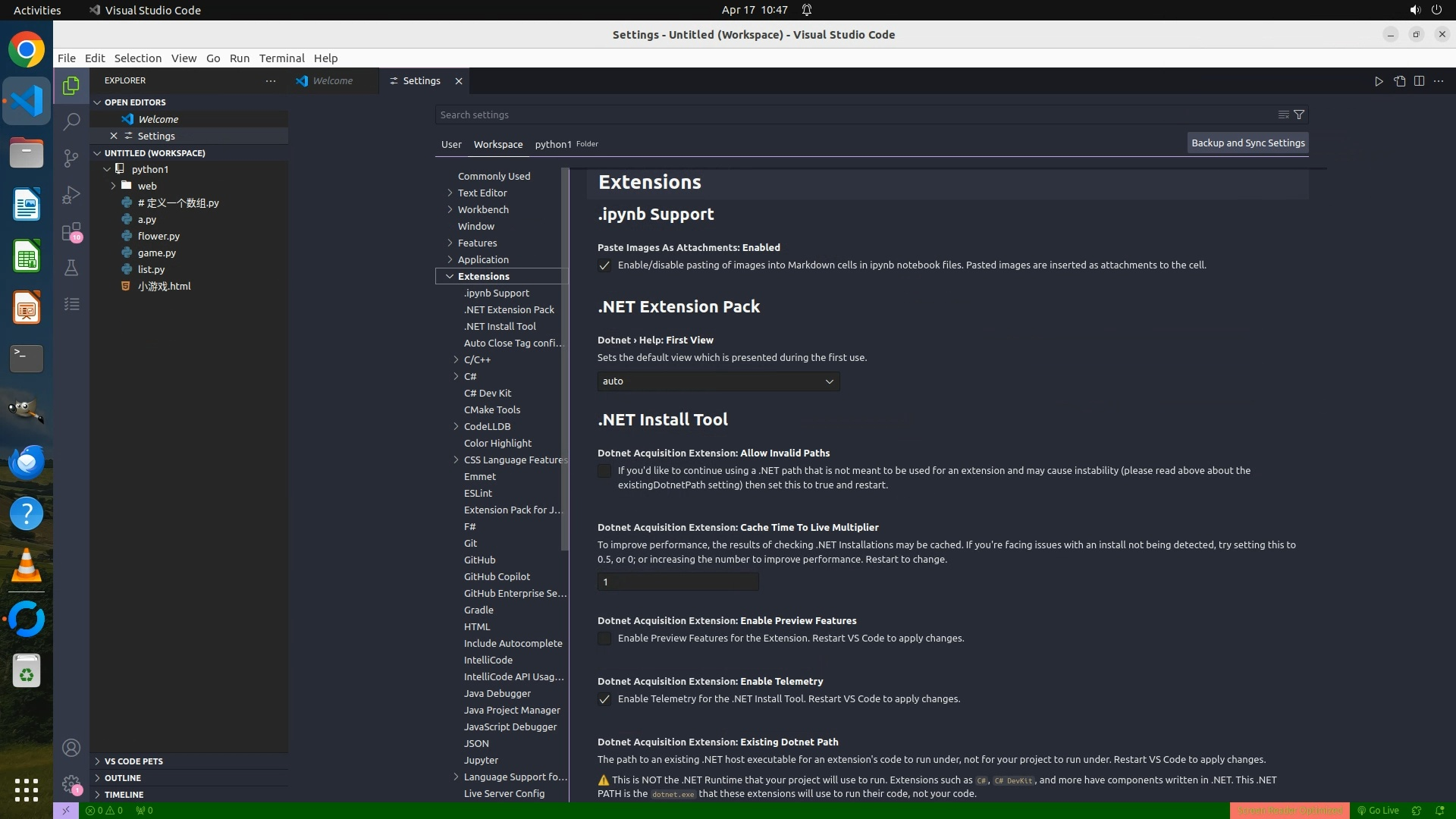Enable Allow Invalid Paths checkbox
Viewport: 1456px width, 819px height.
point(604,471)
